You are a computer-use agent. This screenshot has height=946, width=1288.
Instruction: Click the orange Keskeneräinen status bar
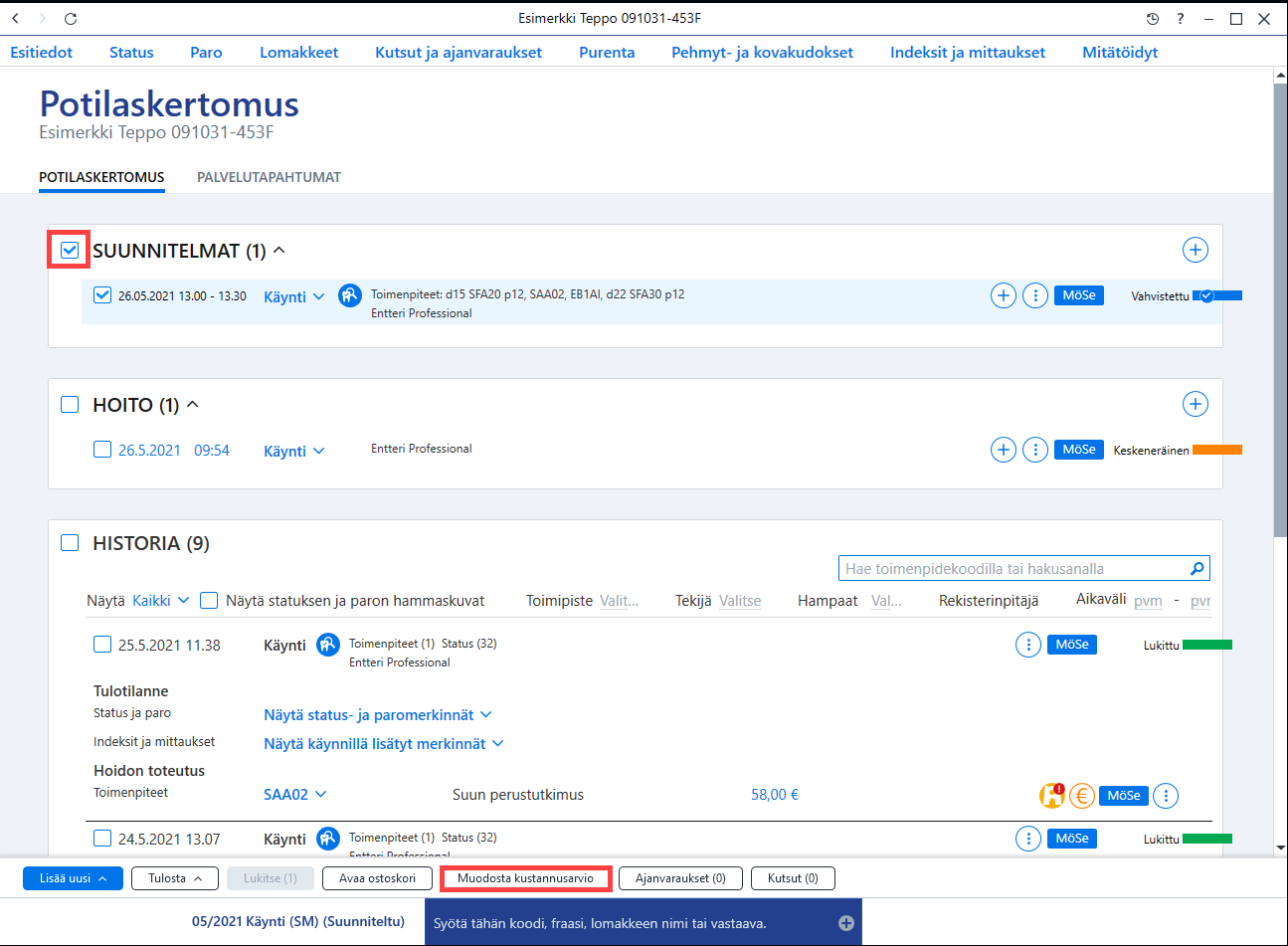[x=1217, y=451]
